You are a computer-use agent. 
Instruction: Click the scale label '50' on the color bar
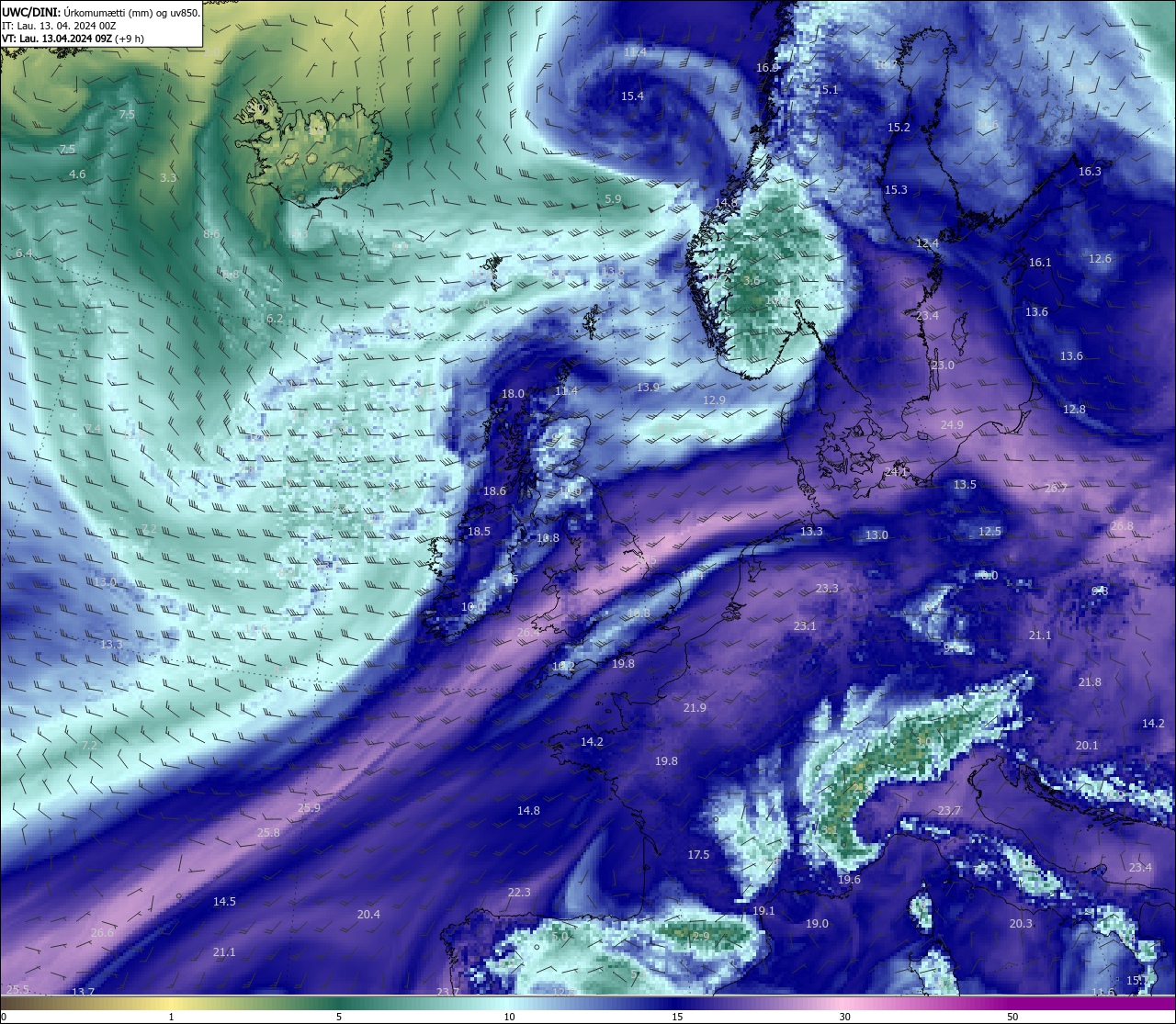[x=1012, y=1017]
